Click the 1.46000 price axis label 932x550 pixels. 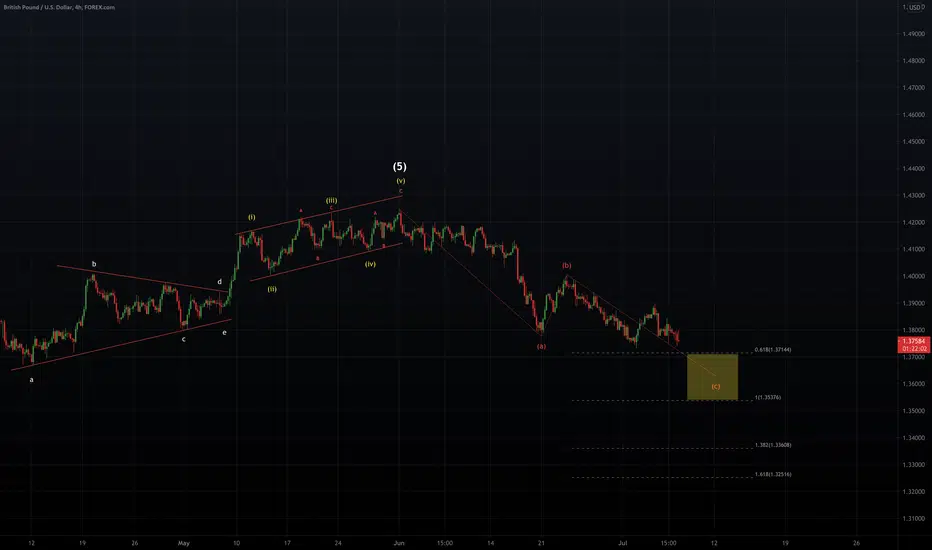914,115
